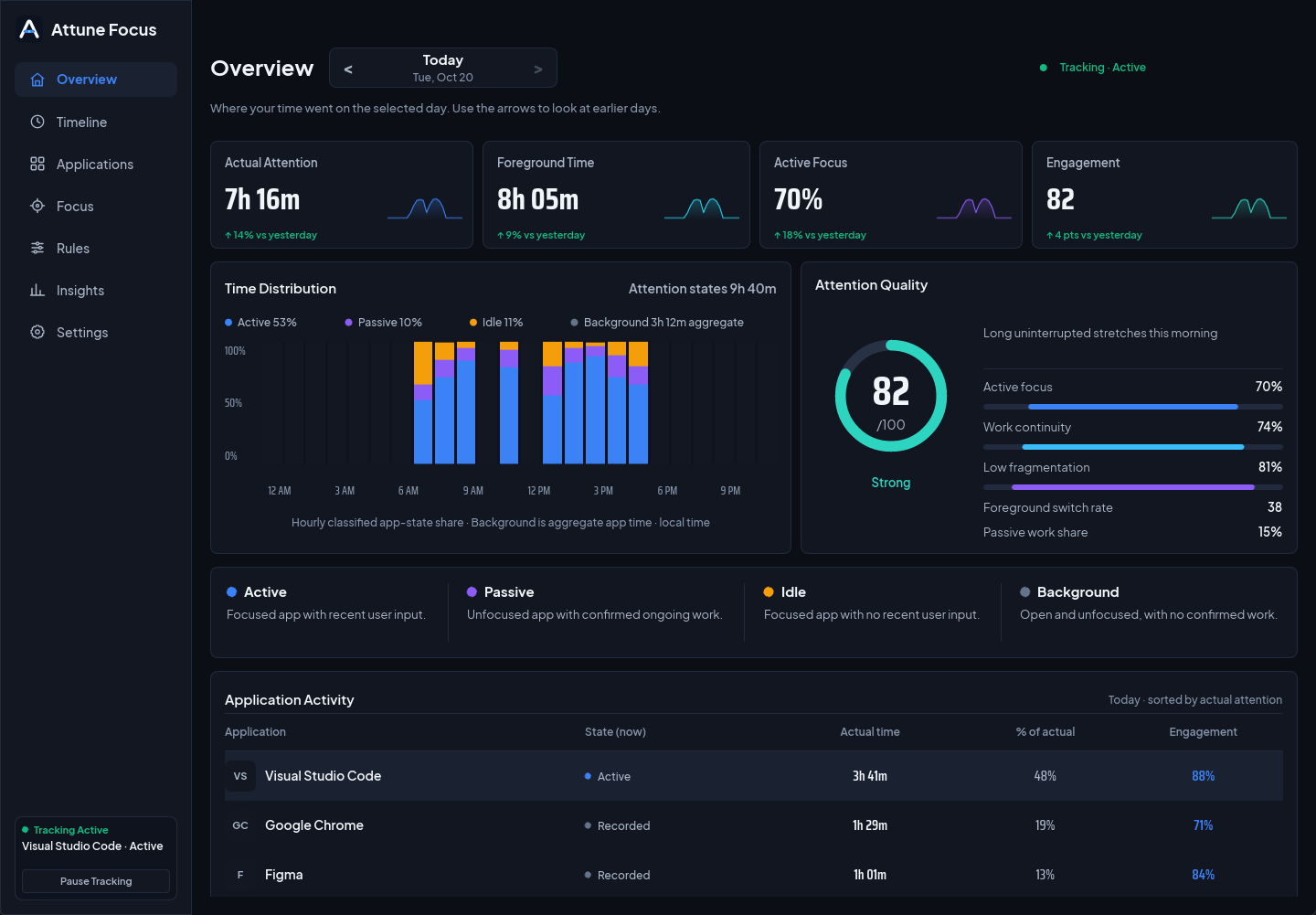1316x915 pixels.
Task: Select the Today date label
Action: [x=443, y=60]
